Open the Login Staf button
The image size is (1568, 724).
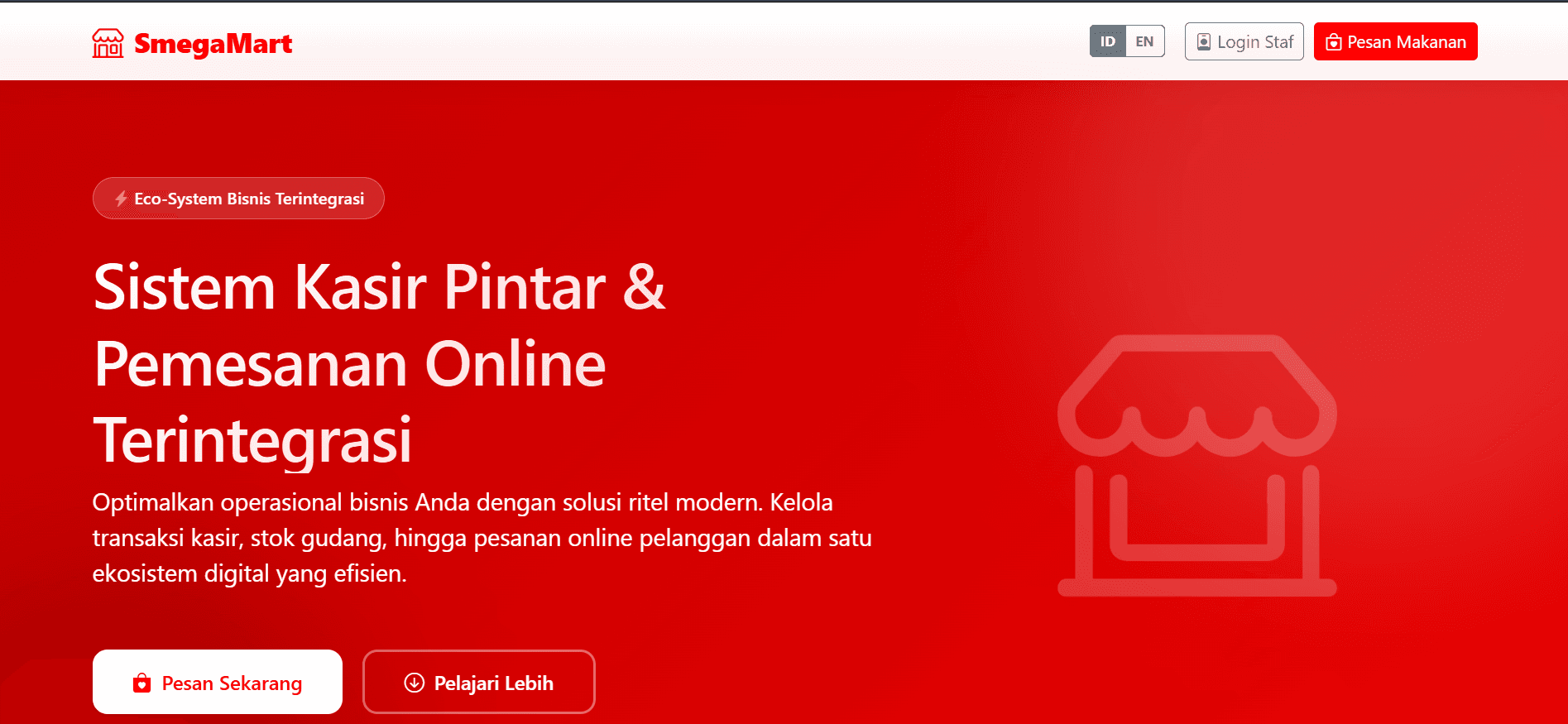click(1244, 41)
